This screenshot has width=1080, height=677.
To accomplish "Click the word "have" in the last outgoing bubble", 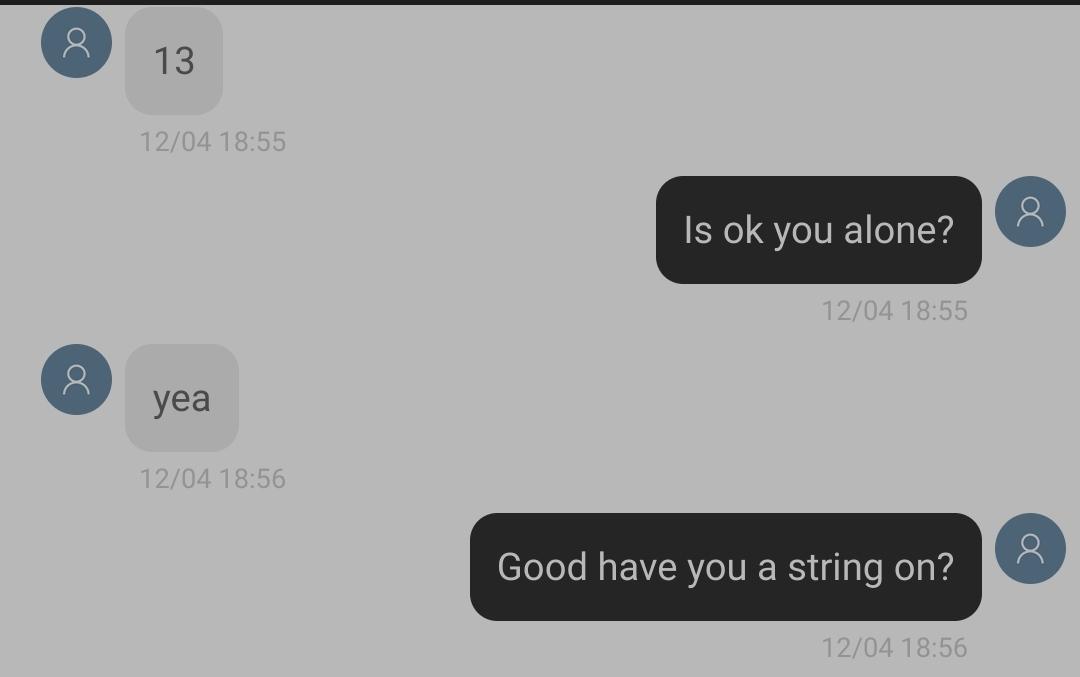I will pos(637,567).
